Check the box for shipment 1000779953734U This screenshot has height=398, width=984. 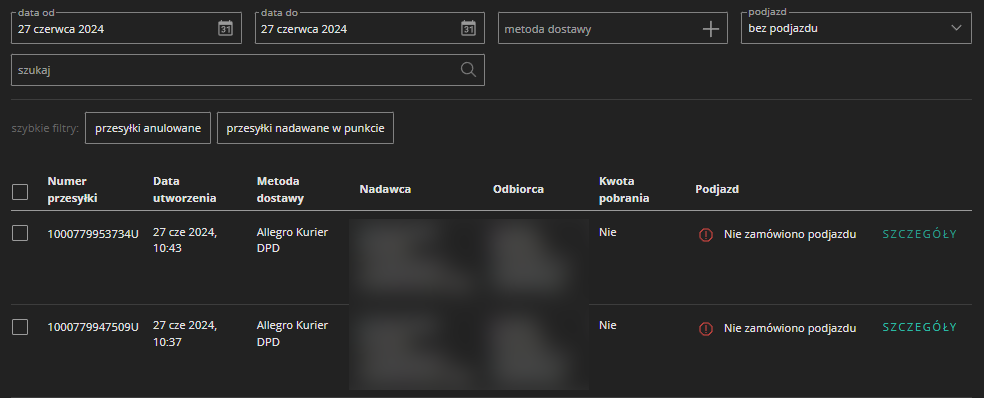coord(20,234)
